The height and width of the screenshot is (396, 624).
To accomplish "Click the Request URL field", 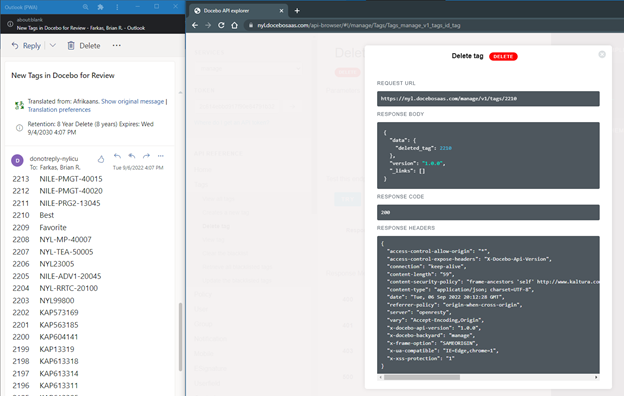I will click(x=488, y=99).
